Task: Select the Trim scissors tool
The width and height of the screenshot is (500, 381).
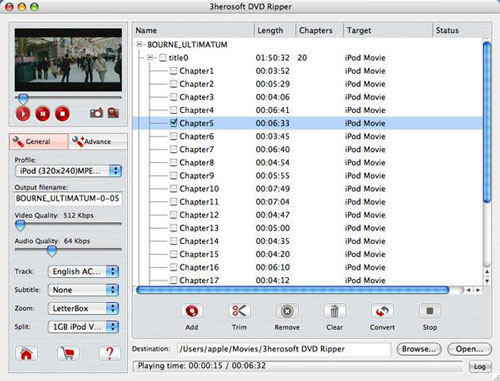Action: coord(239,311)
